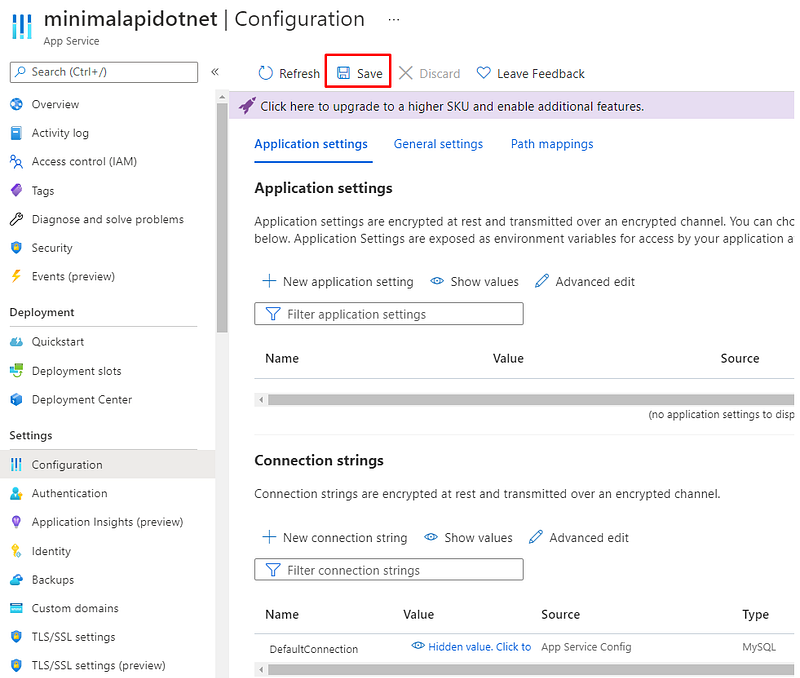Click the Activity log icon
800x678 pixels.
pyautogui.click(x=16, y=133)
